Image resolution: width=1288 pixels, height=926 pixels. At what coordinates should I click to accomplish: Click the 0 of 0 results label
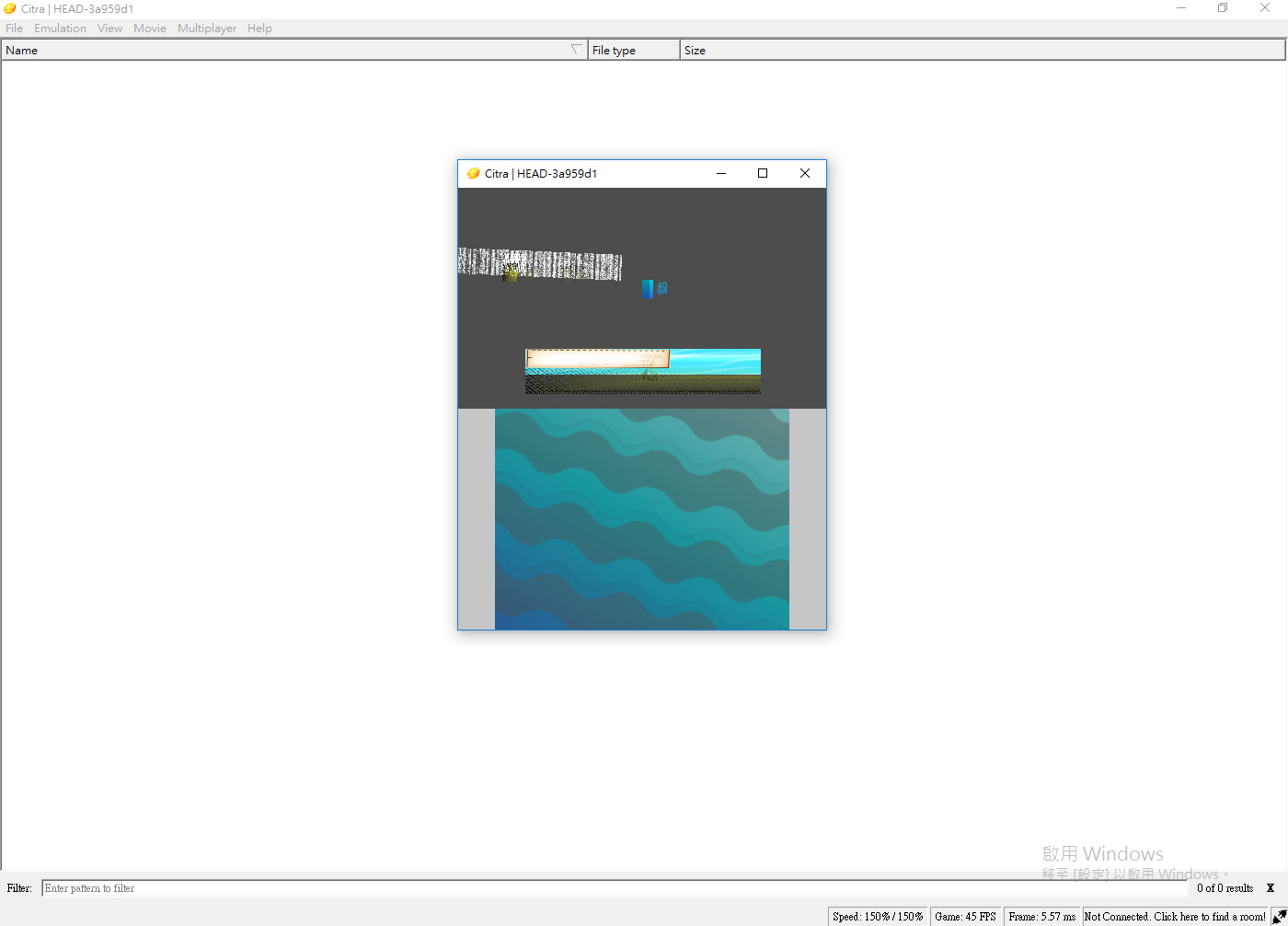point(1225,888)
